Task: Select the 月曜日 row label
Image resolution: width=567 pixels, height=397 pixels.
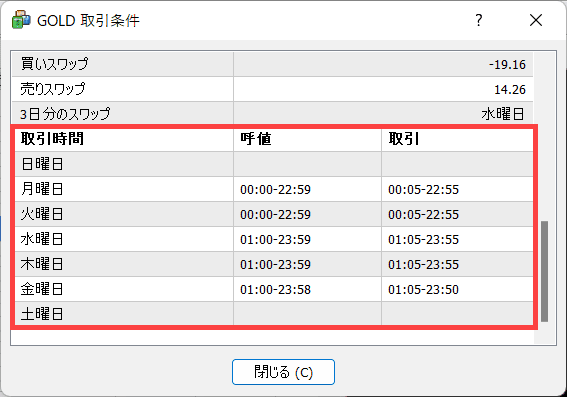Action: pyautogui.click(x=42, y=189)
